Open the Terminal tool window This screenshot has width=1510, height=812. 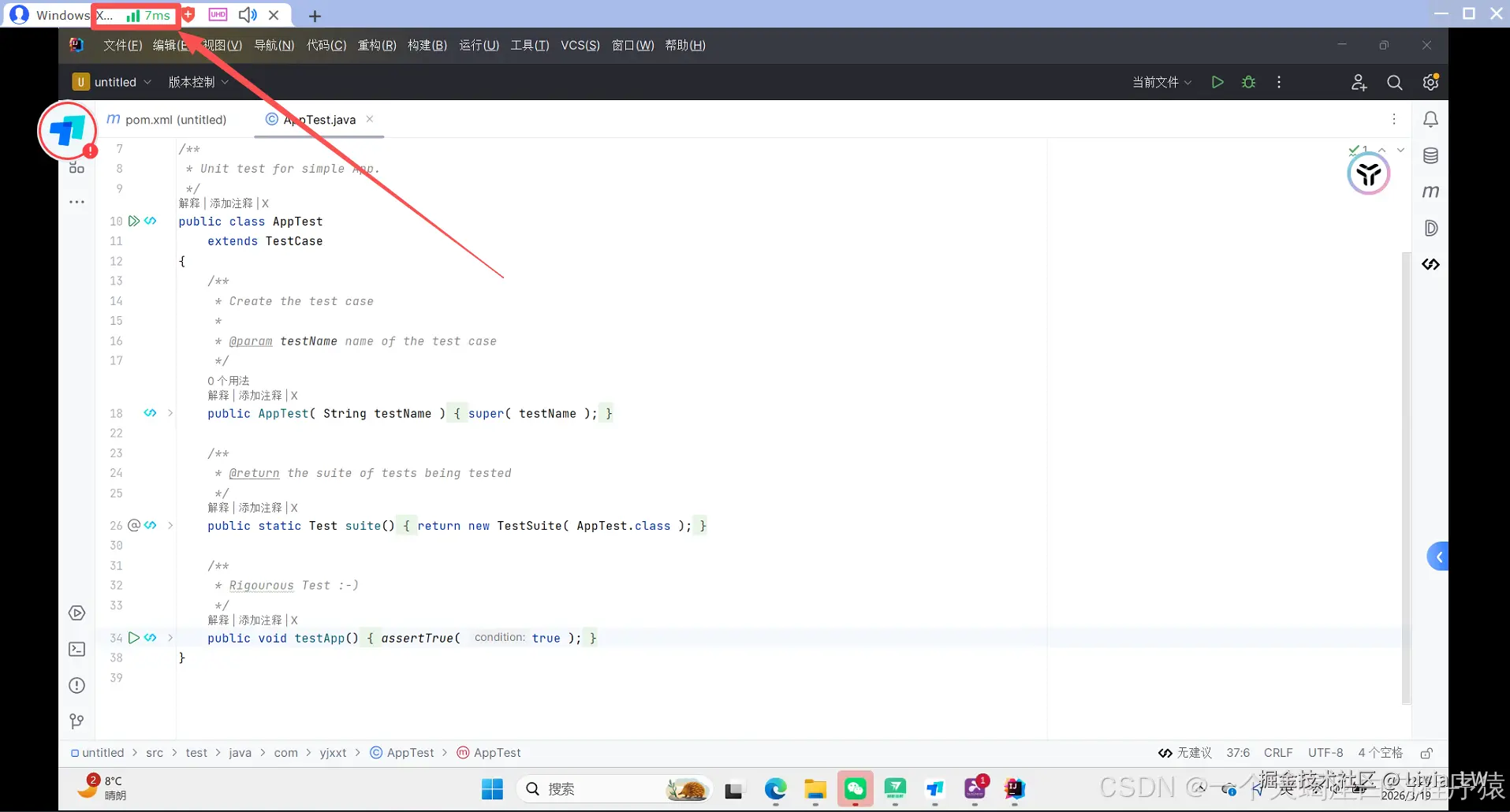[x=76, y=649]
